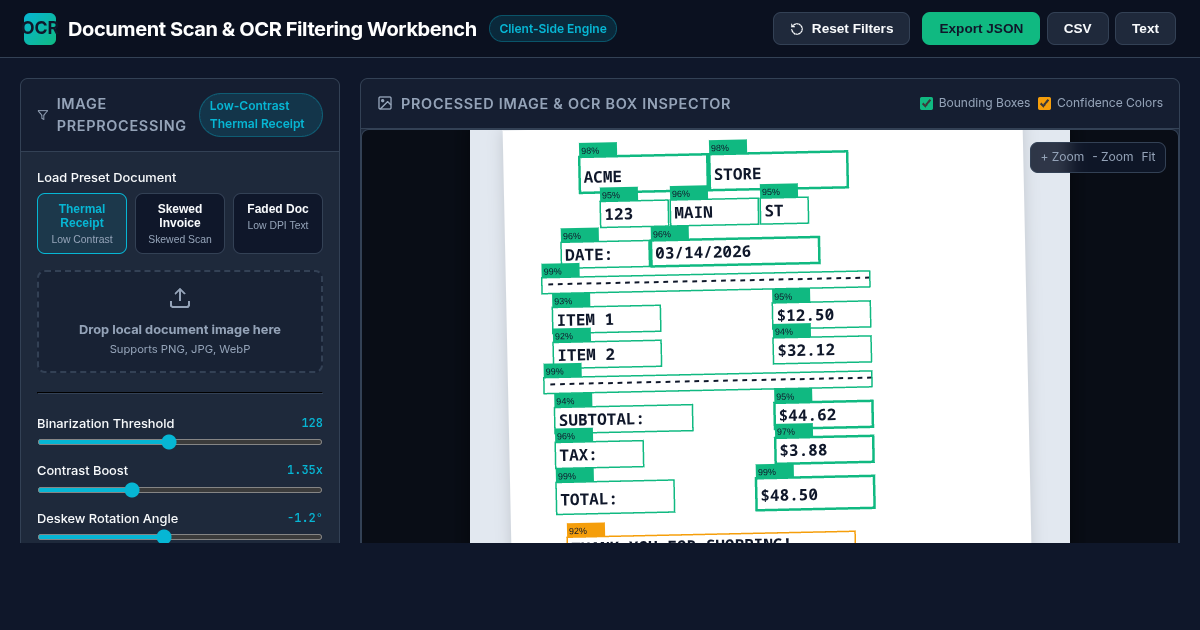Screen dimensions: 1200x630
Task: Click the Document Scan & OCR Filtering Workbench title
Action: coord(272,29)
